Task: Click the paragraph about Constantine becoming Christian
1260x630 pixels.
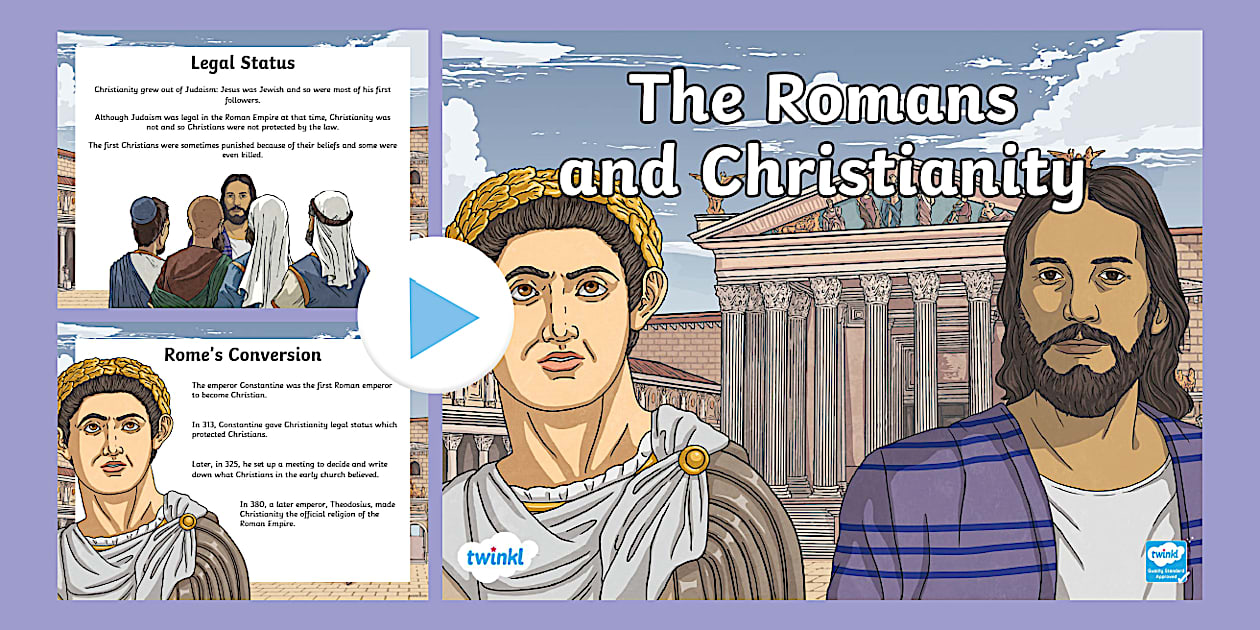Action: click(290, 390)
